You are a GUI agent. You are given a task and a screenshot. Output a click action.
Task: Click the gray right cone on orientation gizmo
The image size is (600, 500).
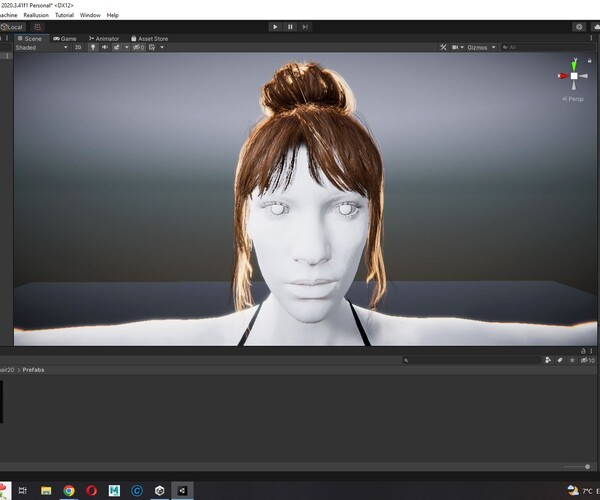tap(584, 76)
